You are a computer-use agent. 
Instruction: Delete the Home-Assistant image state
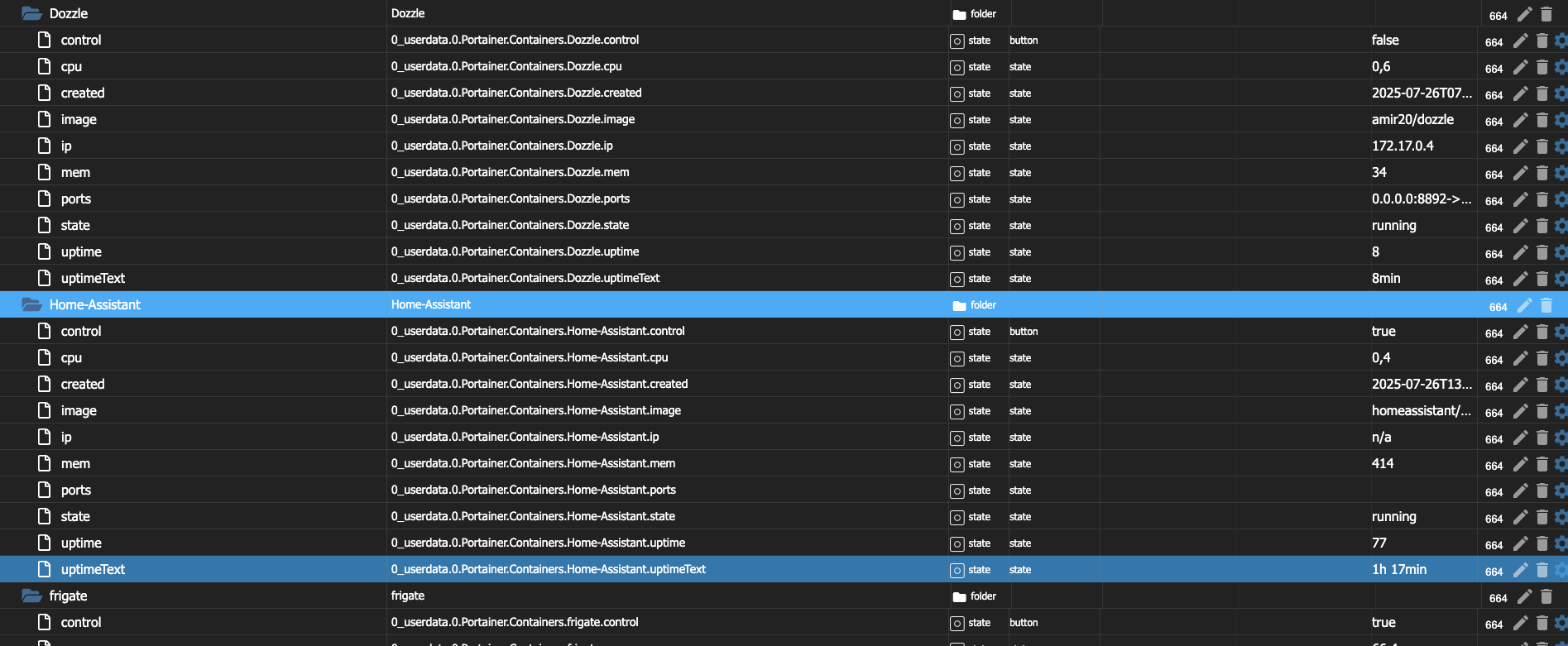(x=1542, y=411)
